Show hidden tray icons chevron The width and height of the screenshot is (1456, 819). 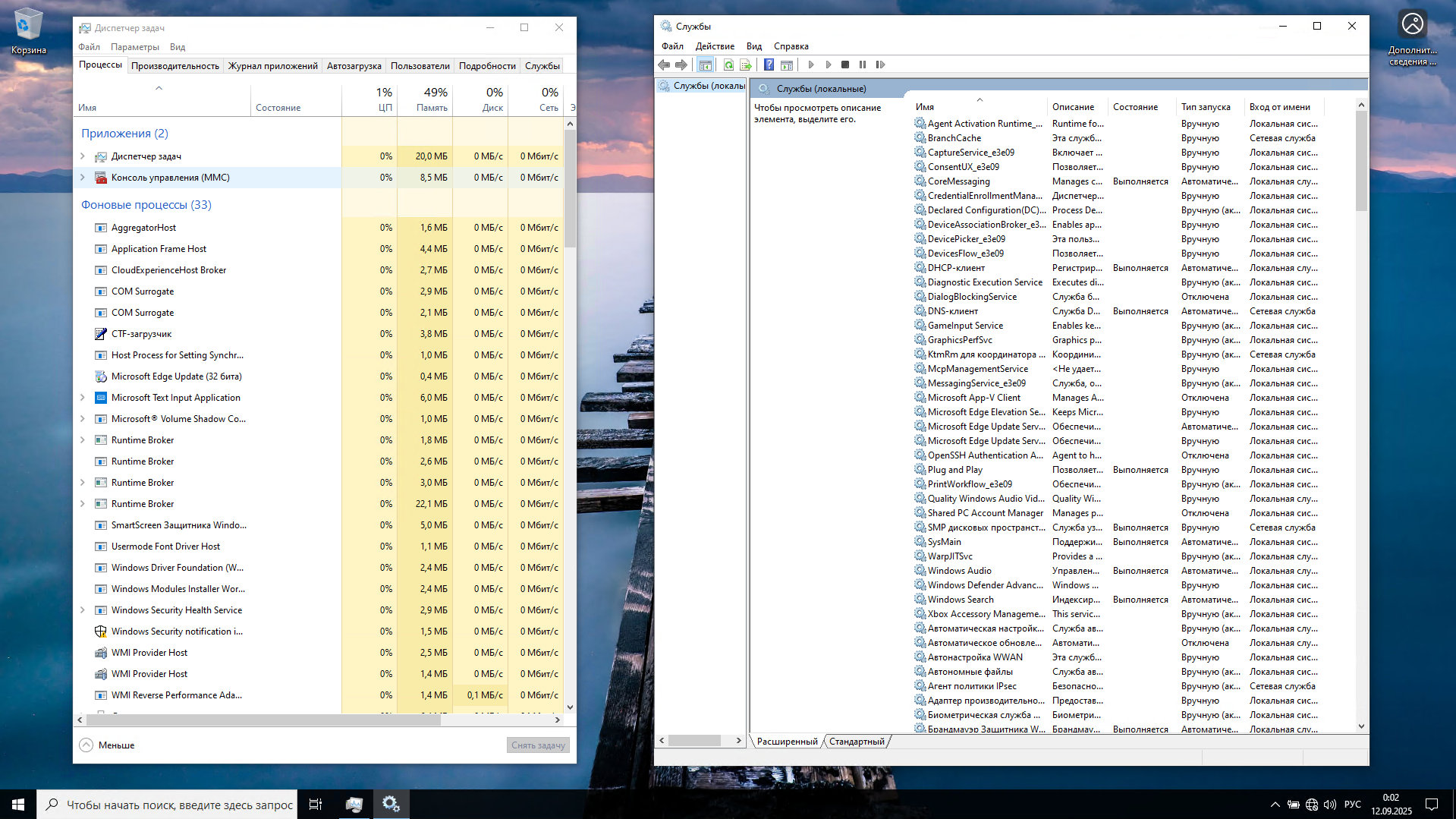coord(1275,805)
